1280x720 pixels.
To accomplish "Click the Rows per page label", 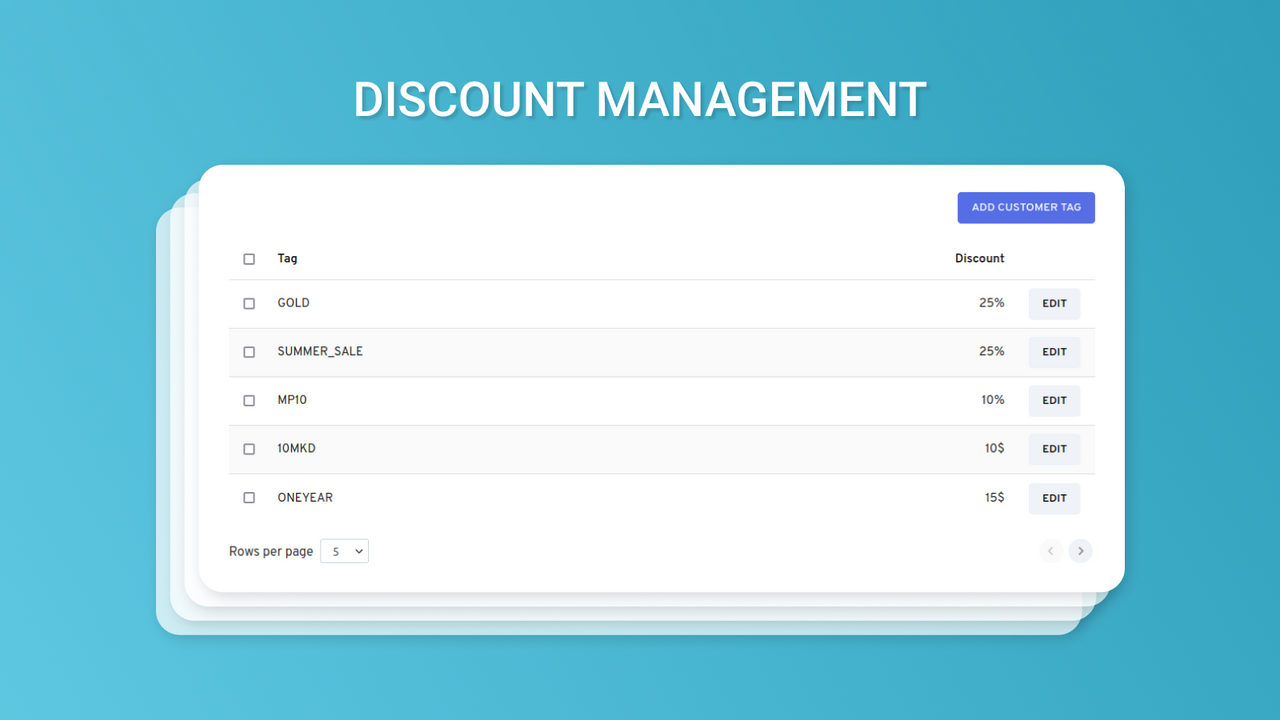I will [271, 551].
